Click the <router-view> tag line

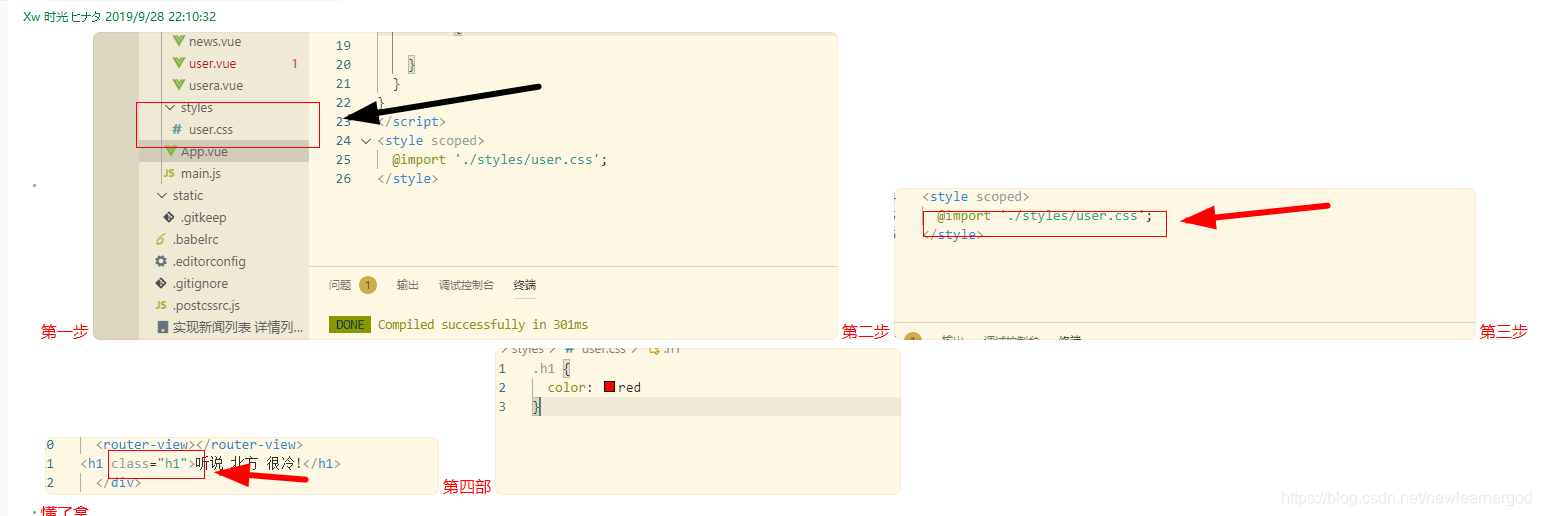(200, 445)
